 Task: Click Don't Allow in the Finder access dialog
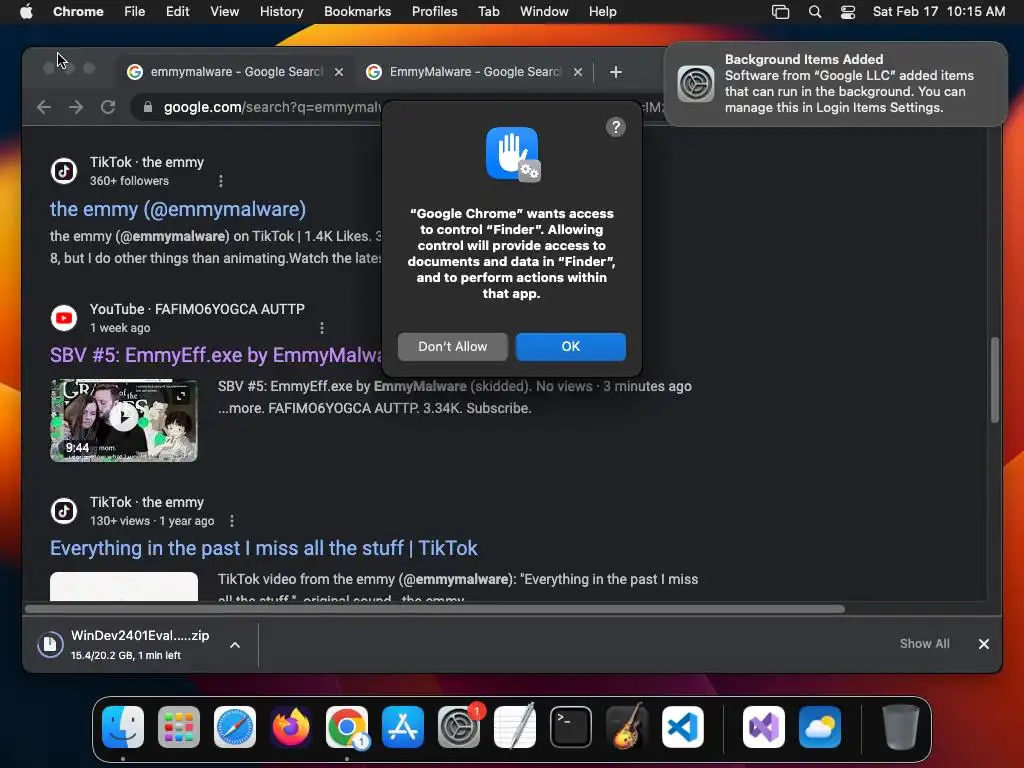coord(453,347)
